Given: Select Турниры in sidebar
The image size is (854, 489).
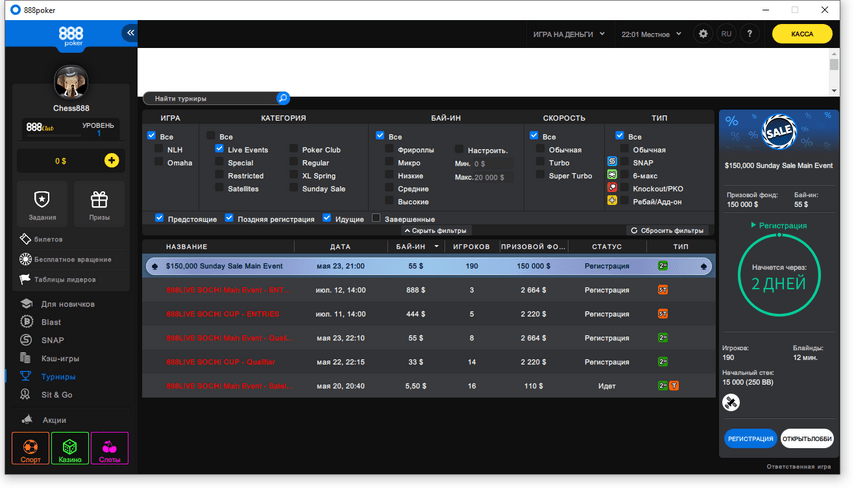Looking at the screenshot, I should point(58,376).
